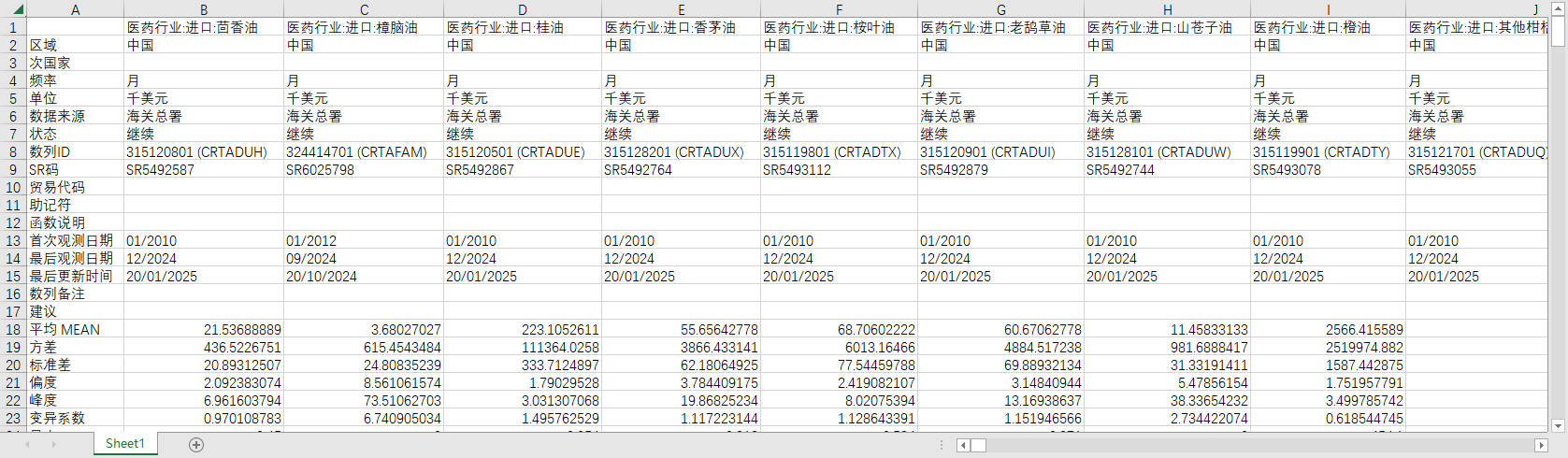Click cell '医药行业:进口:山苍子油'
Viewport: 1568px width, 458px height.
pyautogui.click(x=1167, y=27)
